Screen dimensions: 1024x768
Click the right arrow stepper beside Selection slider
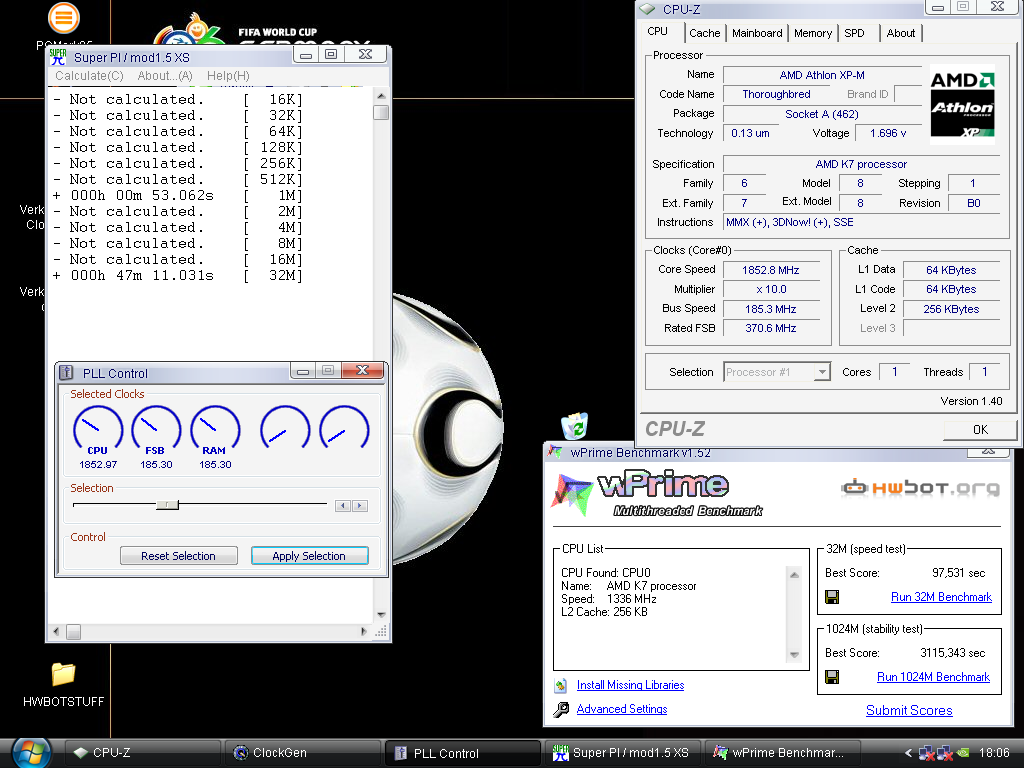point(360,505)
